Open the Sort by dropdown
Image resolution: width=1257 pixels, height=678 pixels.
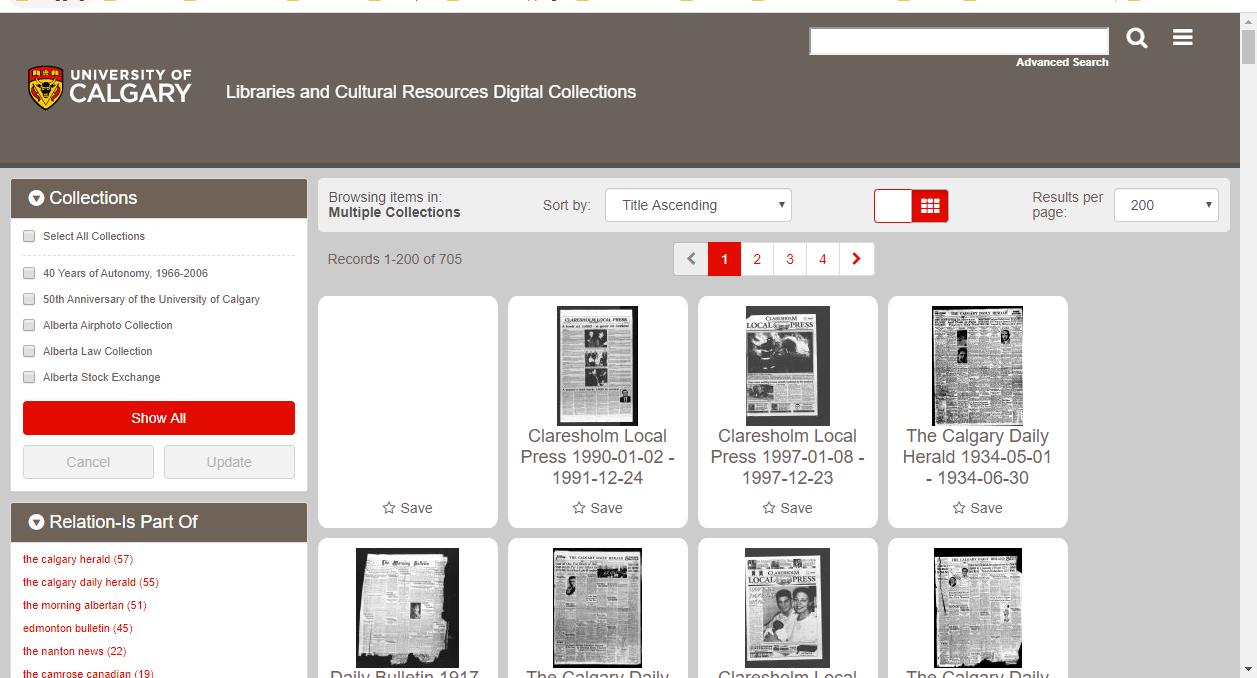(698, 205)
